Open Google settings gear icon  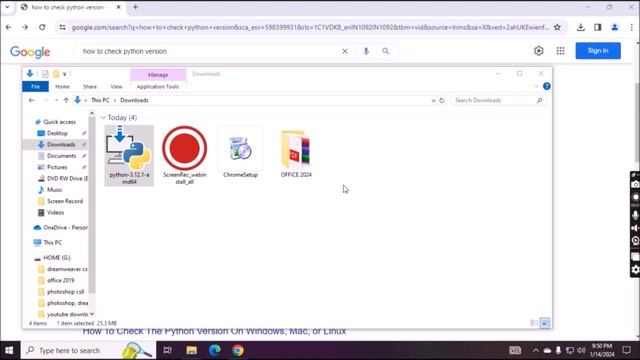(x=539, y=51)
